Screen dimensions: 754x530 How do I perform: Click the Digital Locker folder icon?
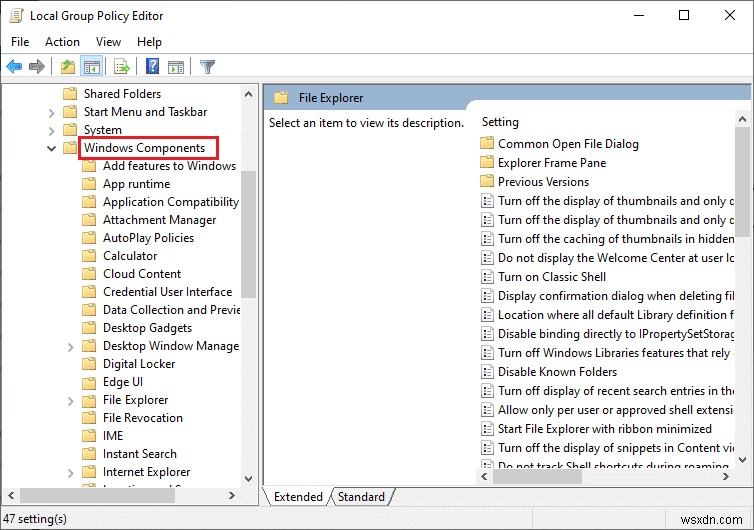pyautogui.click(x=89, y=364)
